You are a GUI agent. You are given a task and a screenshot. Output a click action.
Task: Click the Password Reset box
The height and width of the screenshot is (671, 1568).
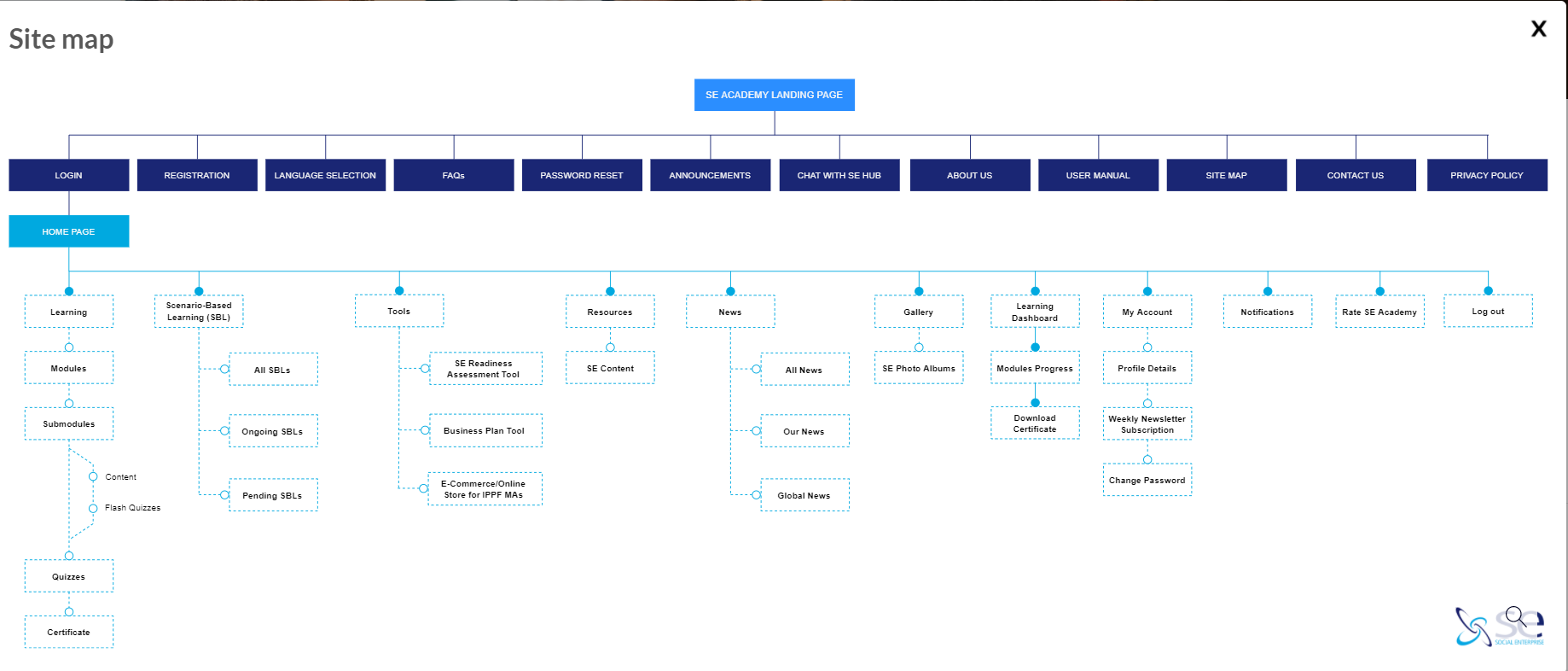[x=582, y=175]
